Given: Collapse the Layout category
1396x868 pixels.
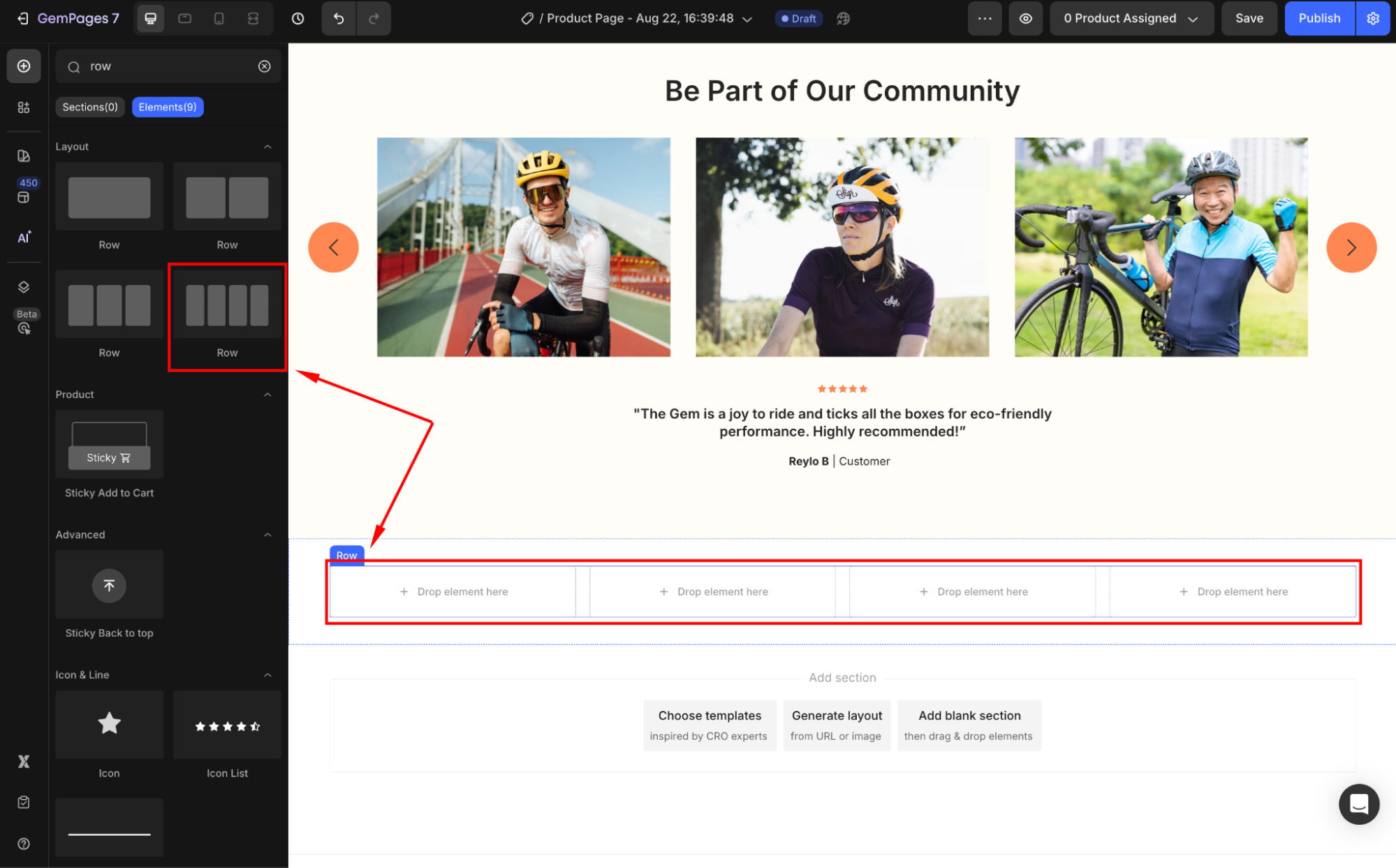Looking at the screenshot, I should 267,147.
